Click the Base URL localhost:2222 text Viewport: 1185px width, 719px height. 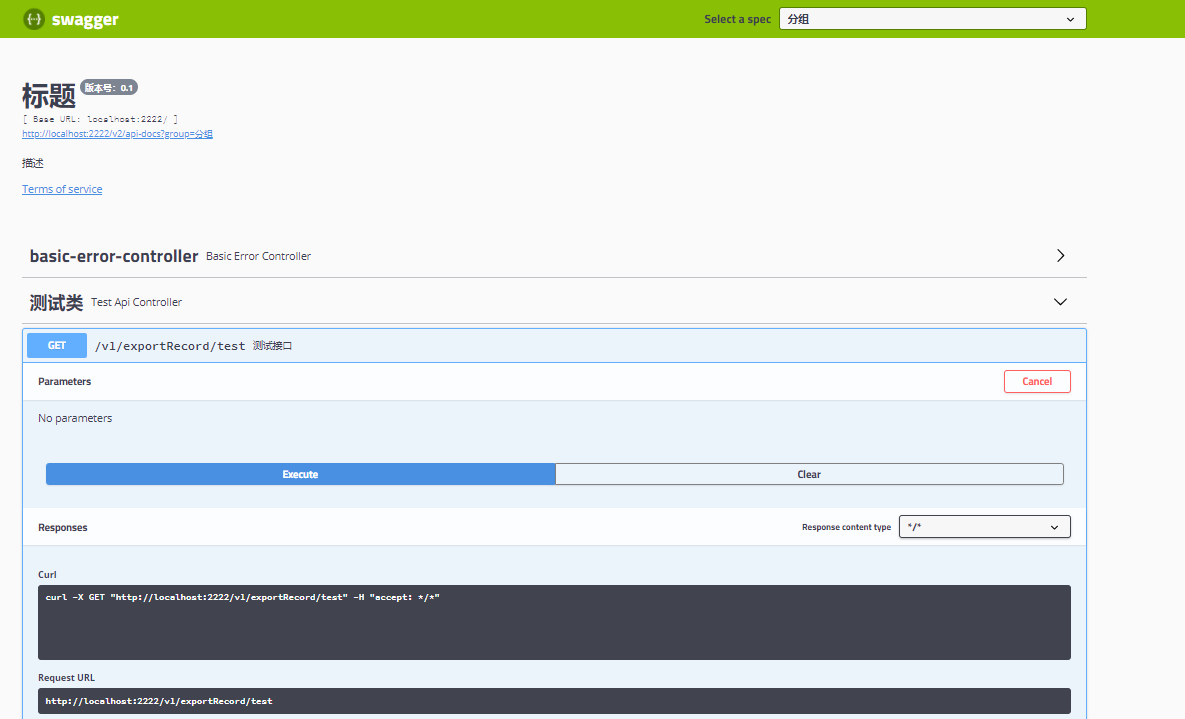tap(101, 119)
